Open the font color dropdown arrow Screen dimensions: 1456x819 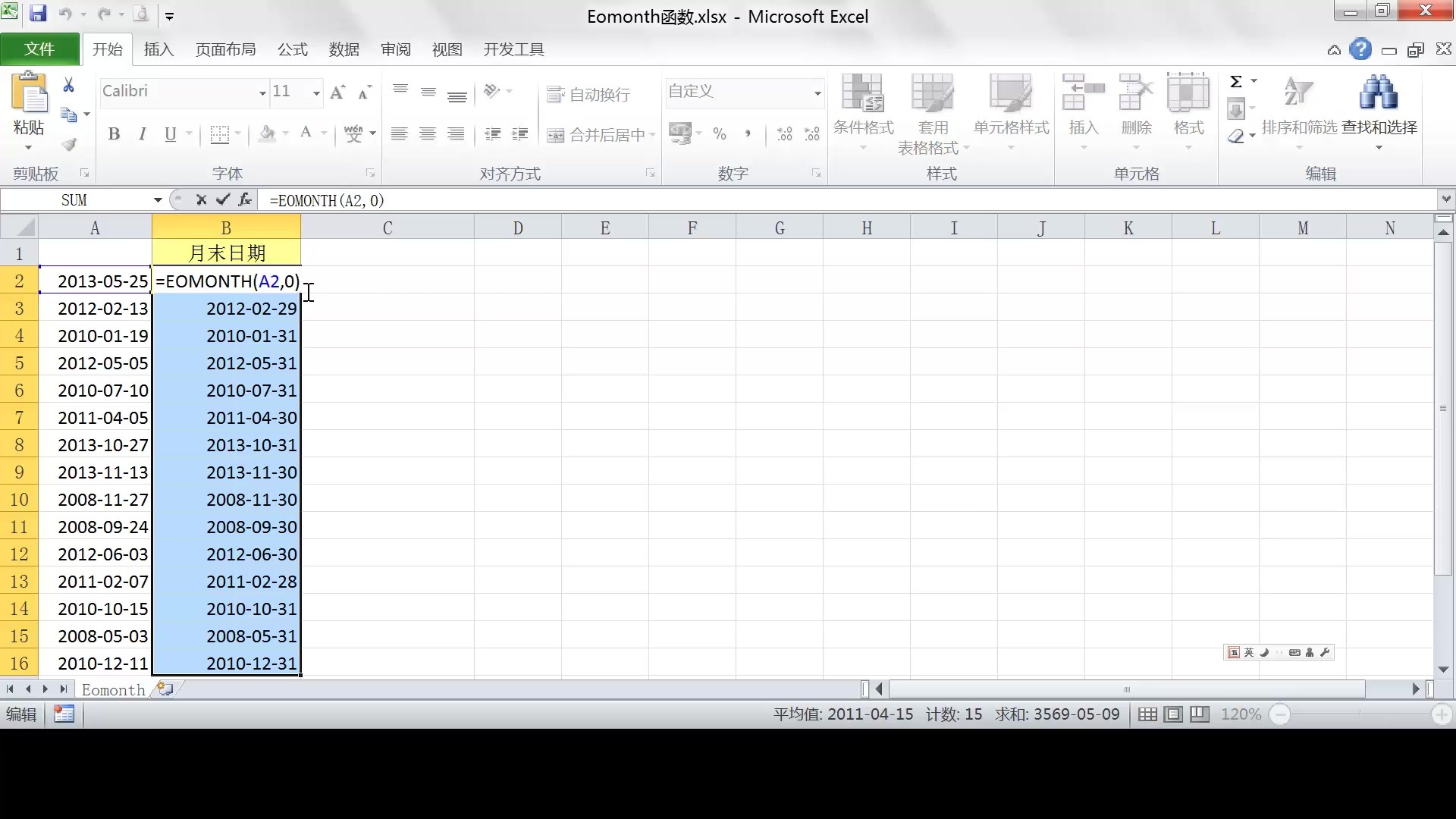[x=324, y=134]
